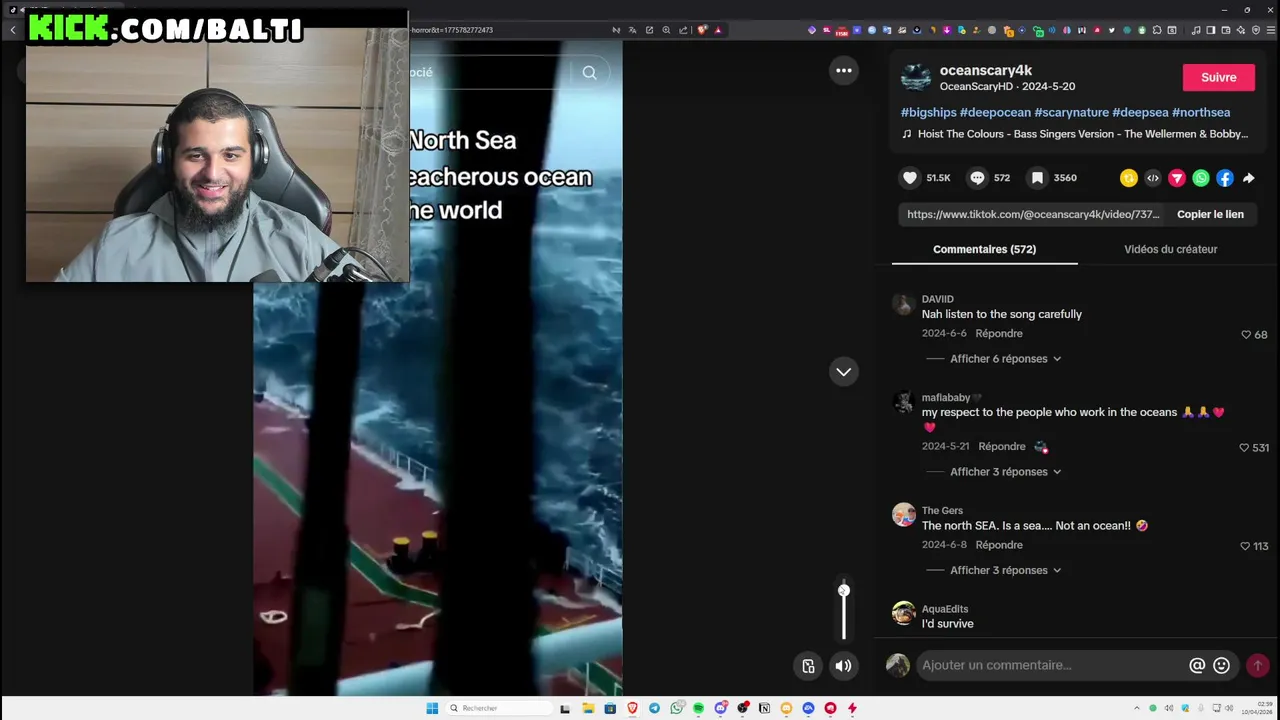Expand Afficher 3 réponses under The Gers

(x=1005, y=570)
